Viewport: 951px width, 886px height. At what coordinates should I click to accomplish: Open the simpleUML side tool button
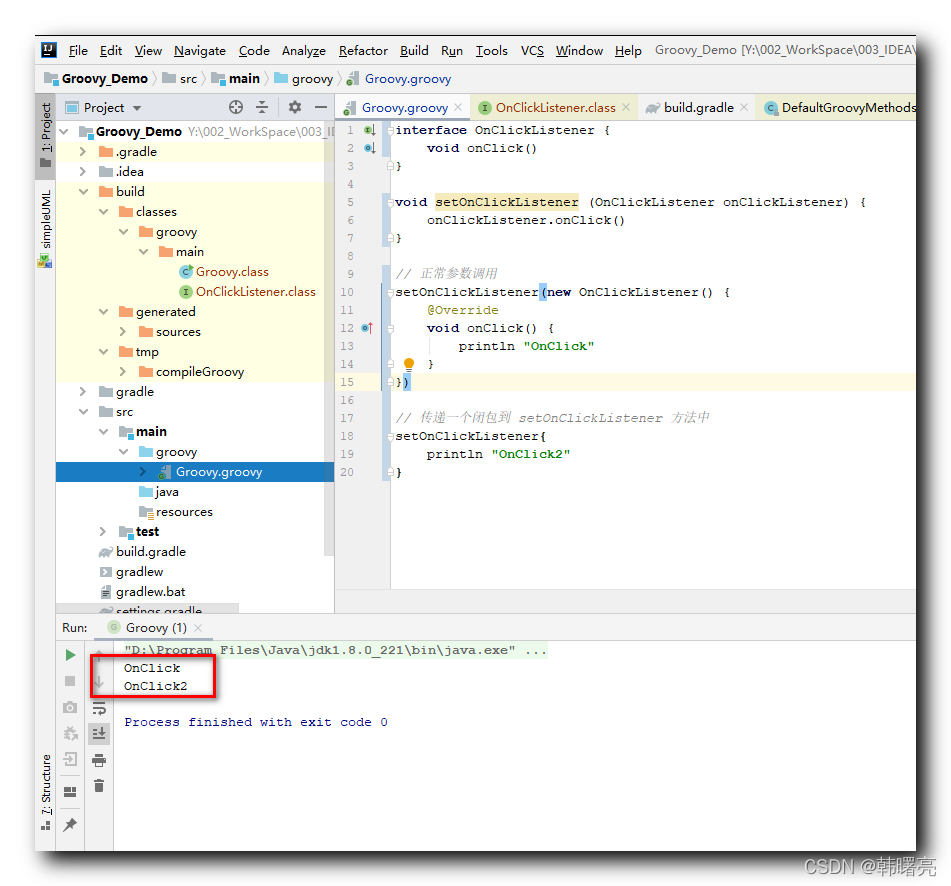point(45,227)
